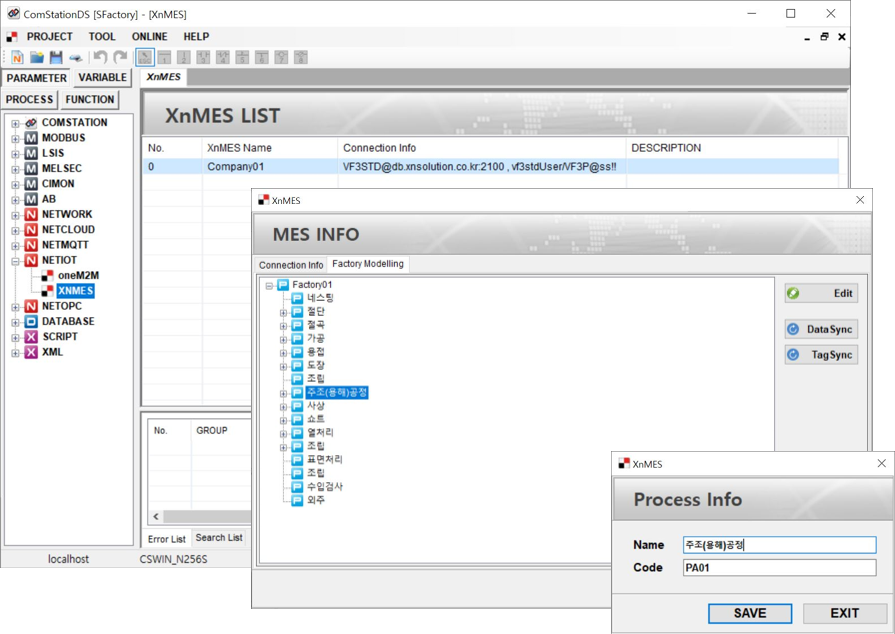Click the New project toolbar icon
895x634 pixels.
click(17, 58)
